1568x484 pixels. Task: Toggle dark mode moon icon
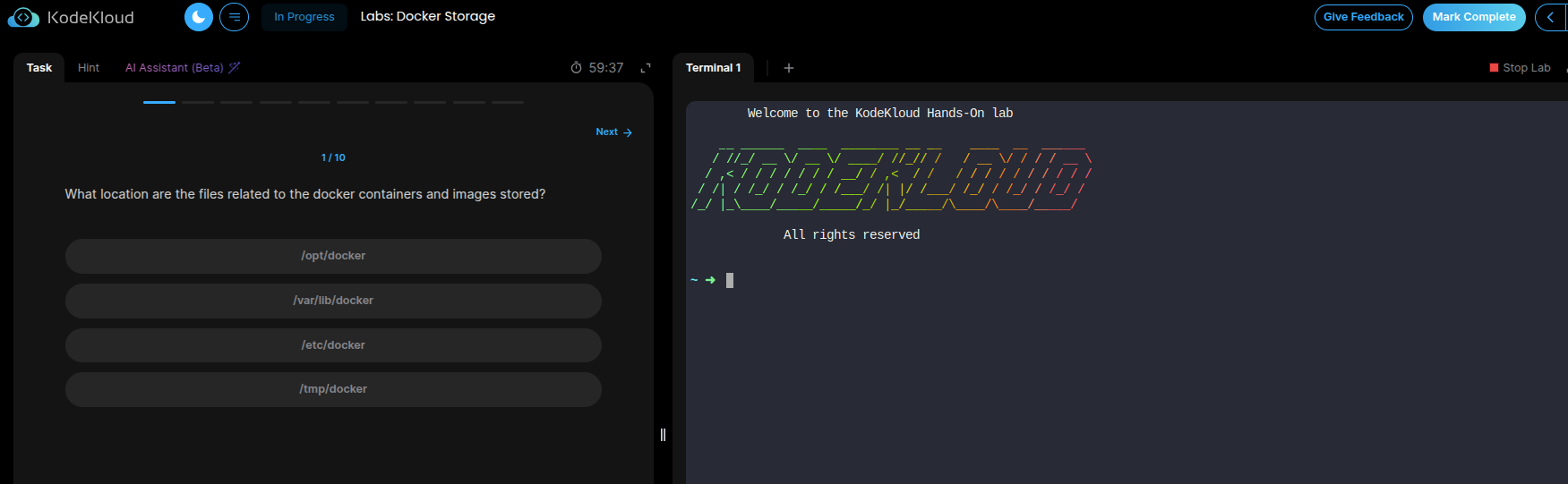tap(199, 17)
